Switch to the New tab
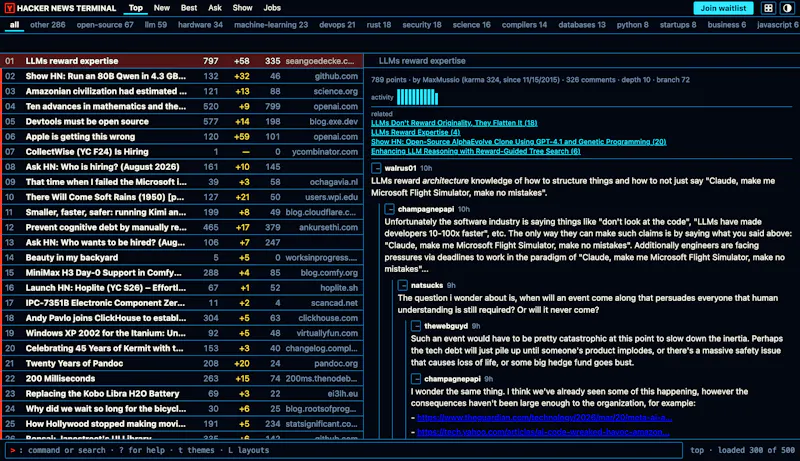Viewport: 800px width, 461px height. coord(162,8)
